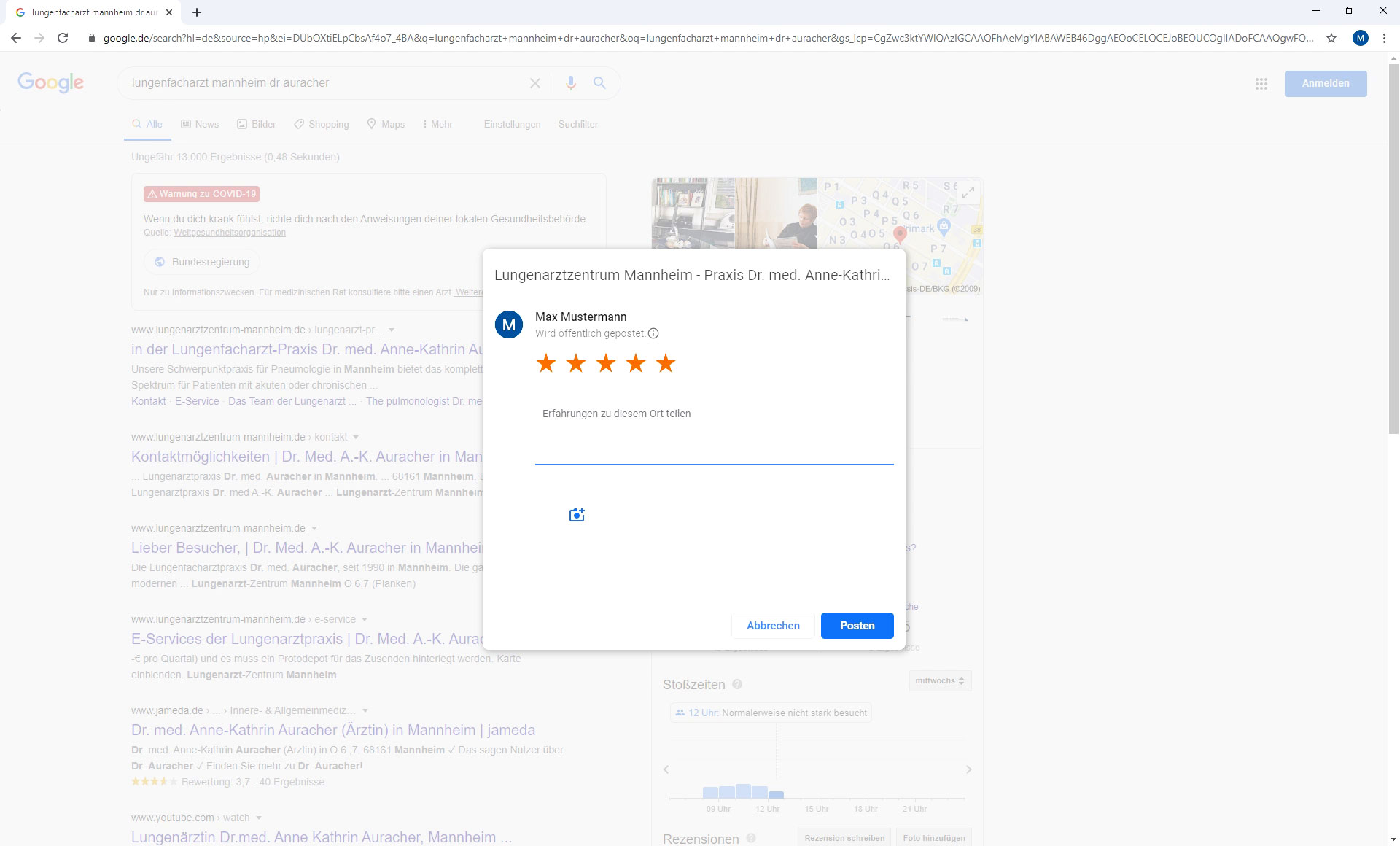Click the address bar URL
1400x846 pixels.
point(707,38)
